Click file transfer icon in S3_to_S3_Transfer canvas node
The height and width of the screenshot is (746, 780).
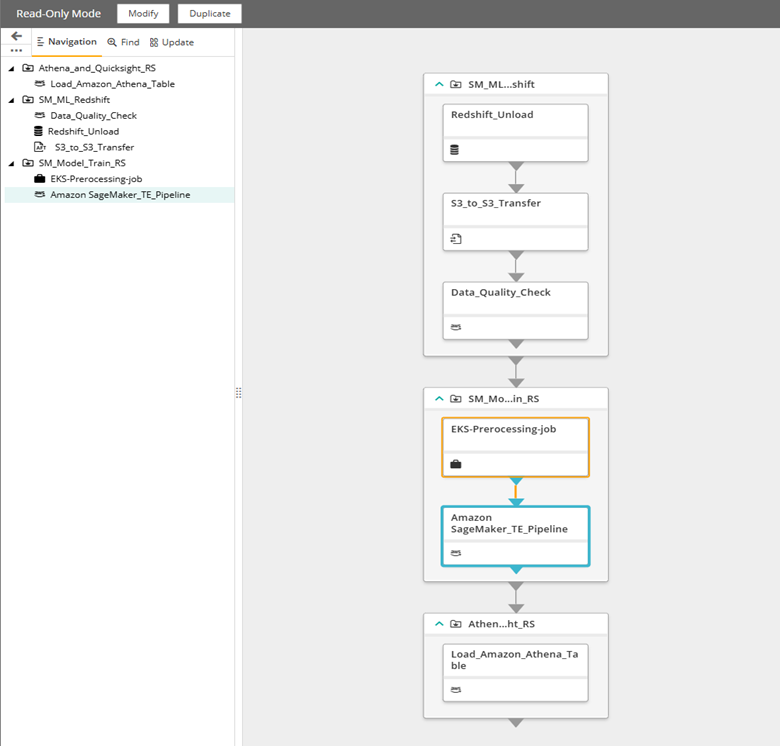[x=456, y=239]
